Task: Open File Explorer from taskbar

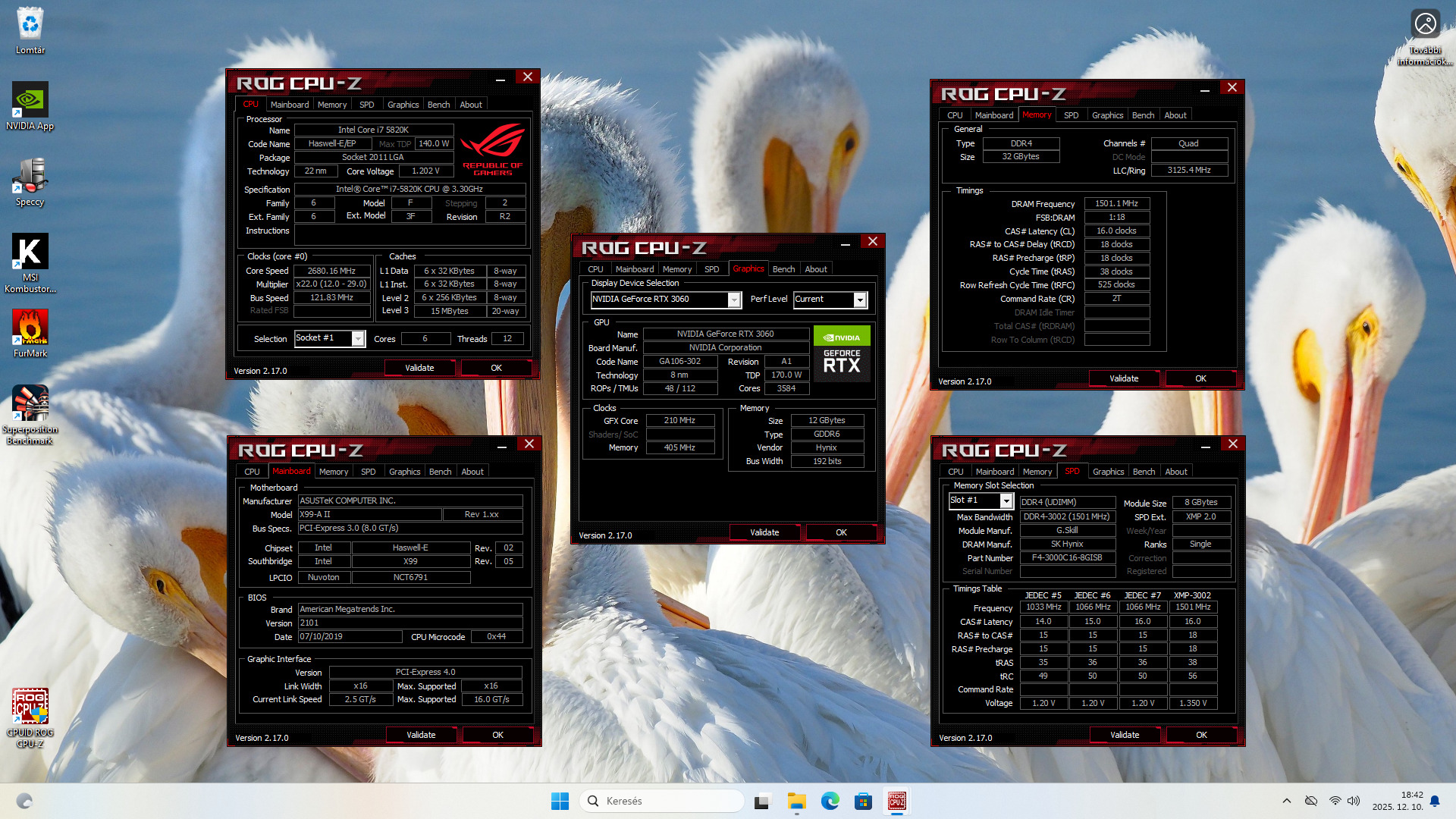Action: 796,801
